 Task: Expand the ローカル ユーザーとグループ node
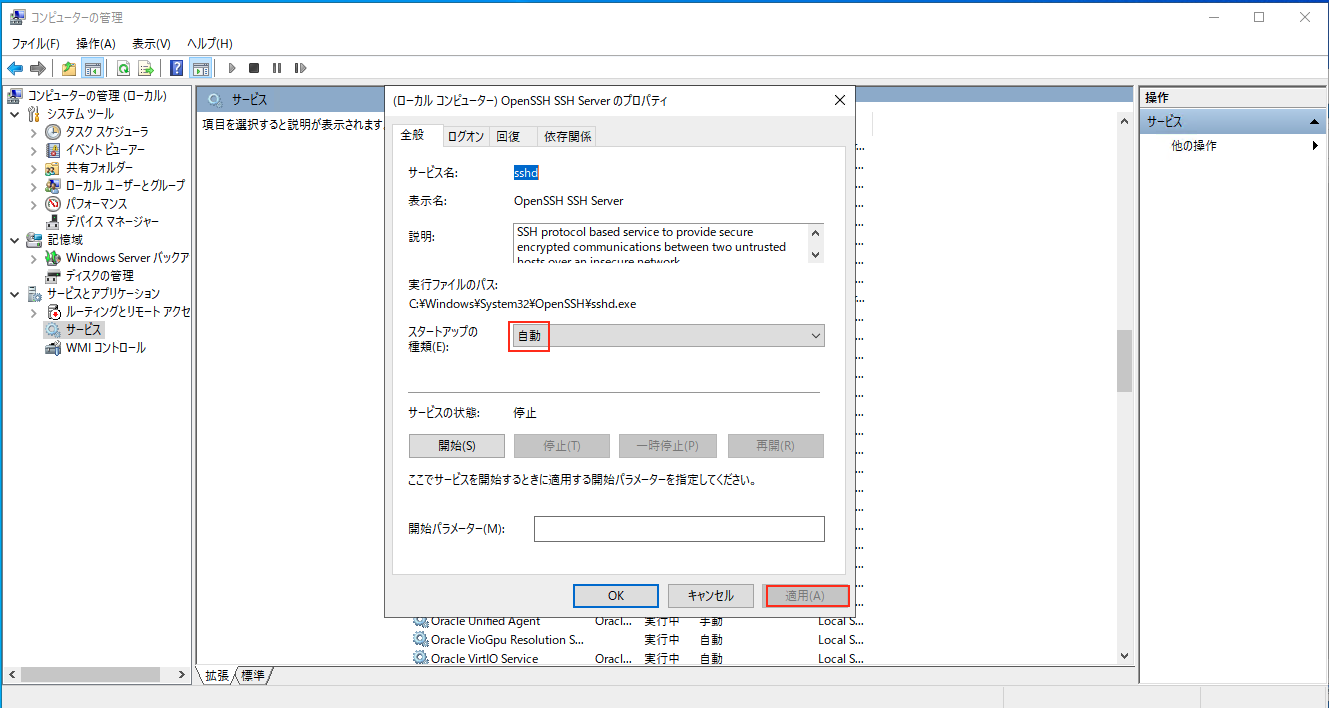pyautogui.click(x=33, y=186)
